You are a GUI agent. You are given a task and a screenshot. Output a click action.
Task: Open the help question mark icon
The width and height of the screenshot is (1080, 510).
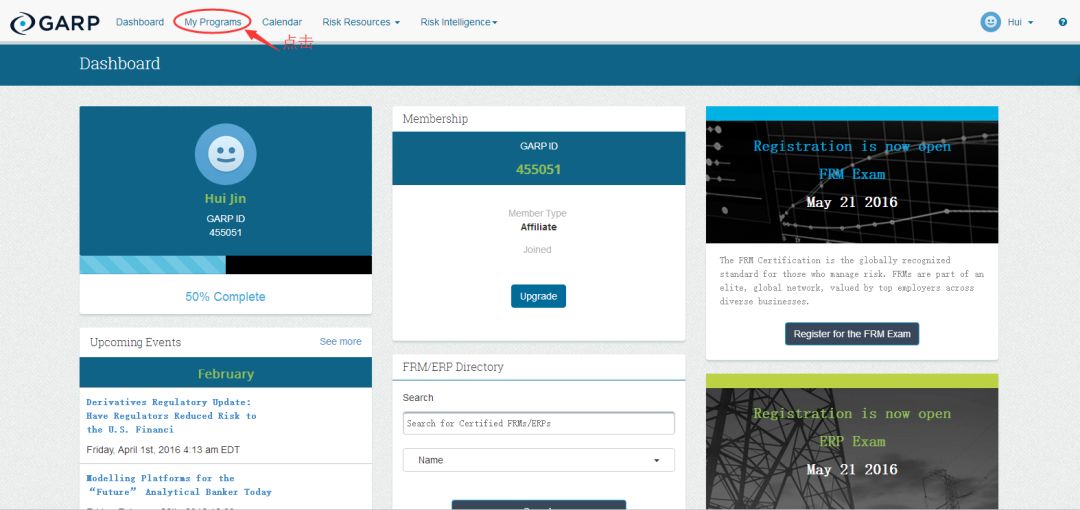pos(1063,22)
